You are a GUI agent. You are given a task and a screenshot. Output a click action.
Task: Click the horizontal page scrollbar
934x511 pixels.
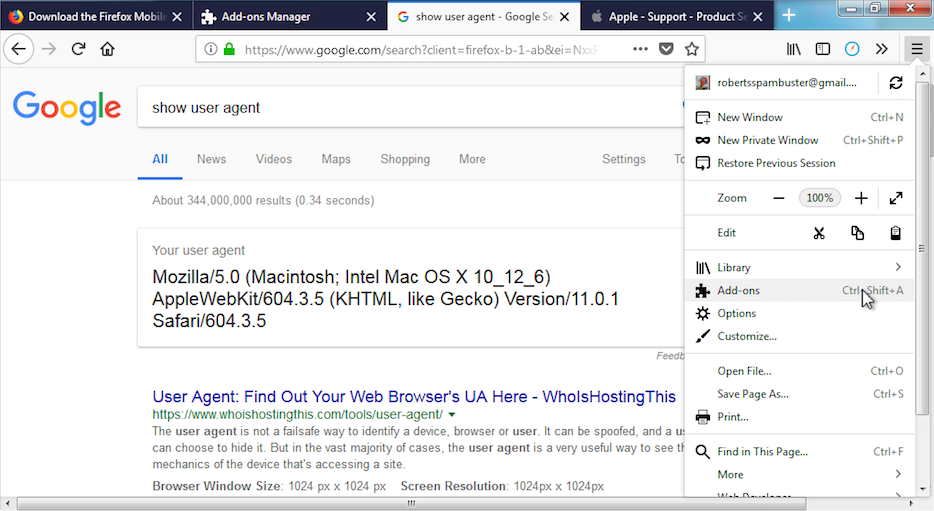411,504
